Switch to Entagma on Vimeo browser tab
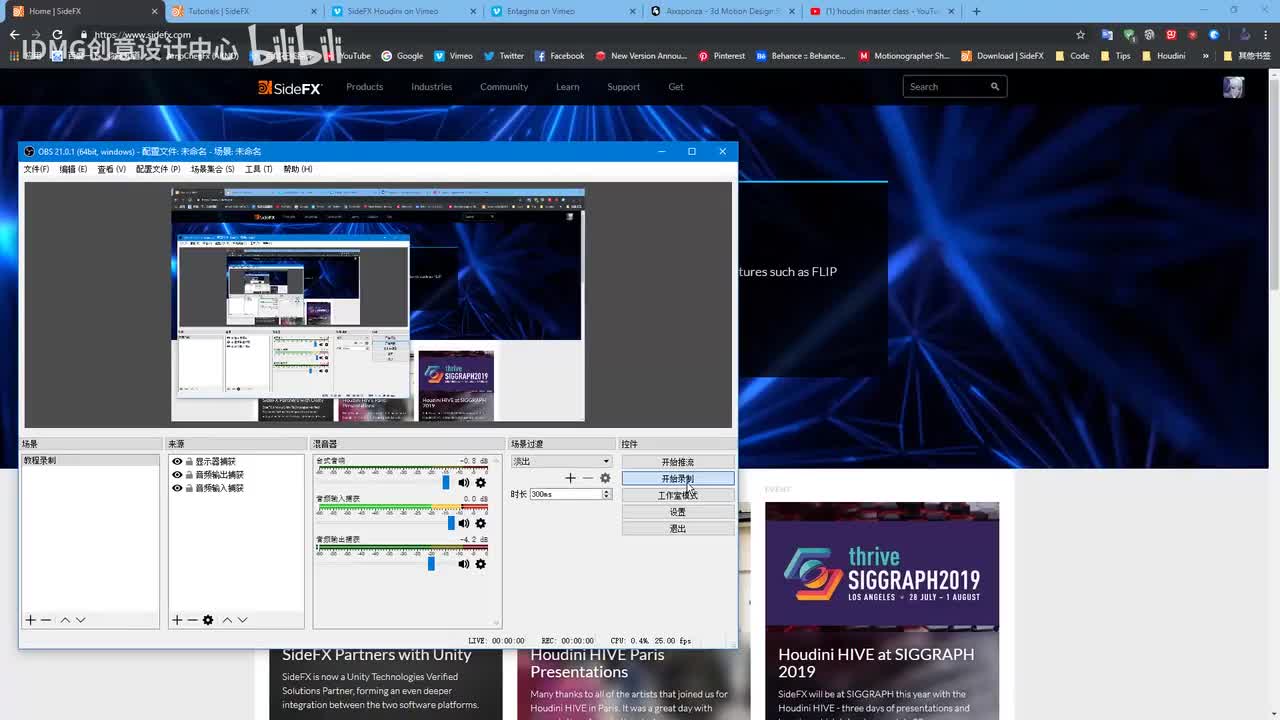 click(561, 11)
